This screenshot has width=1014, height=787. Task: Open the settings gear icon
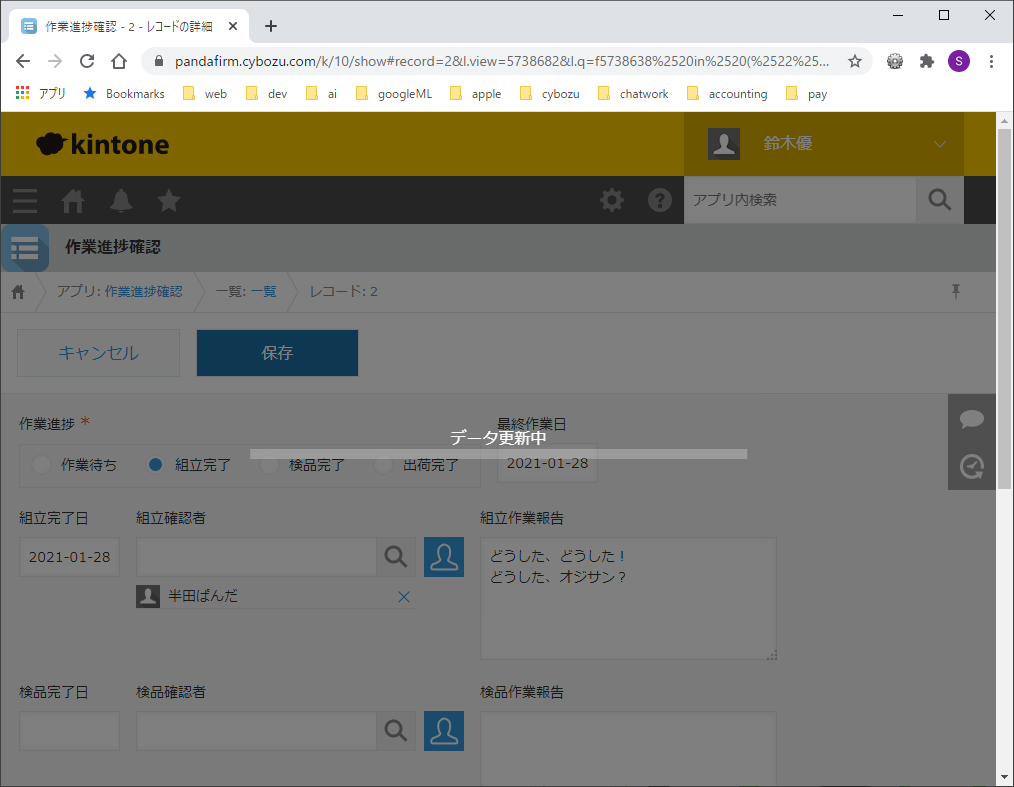point(611,201)
